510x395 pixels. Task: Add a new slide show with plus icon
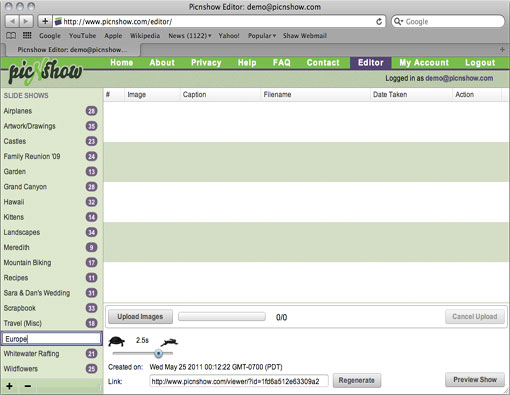click(x=9, y=386)
